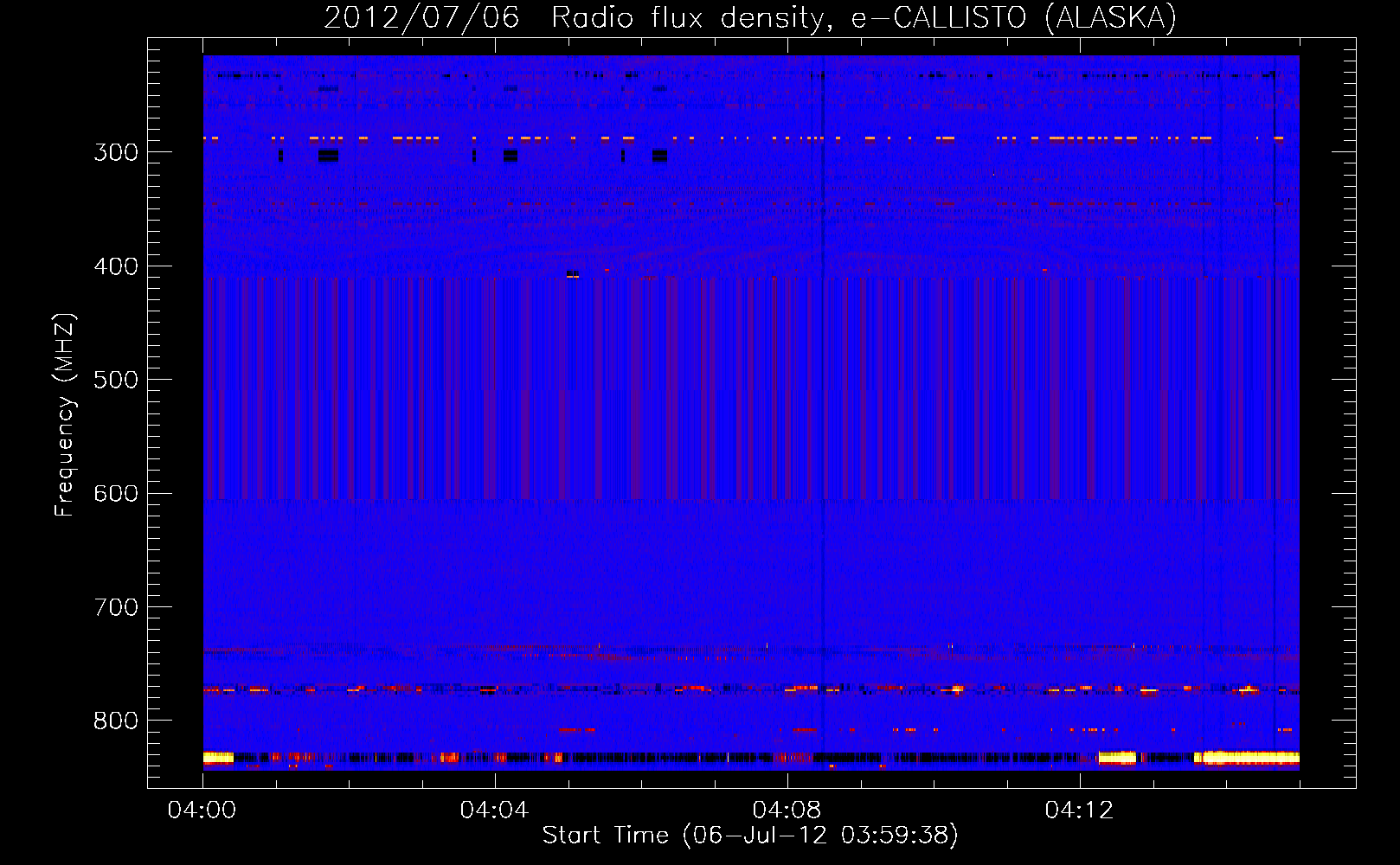Click the 04:00 time axis label
Screen dimensions: 1400x865
pos(202,811)
